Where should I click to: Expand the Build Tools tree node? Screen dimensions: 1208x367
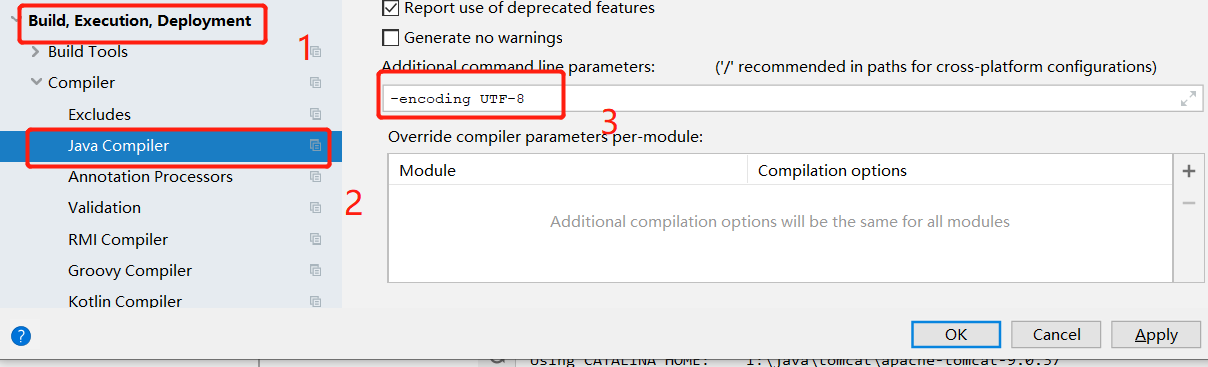point(36,52)
